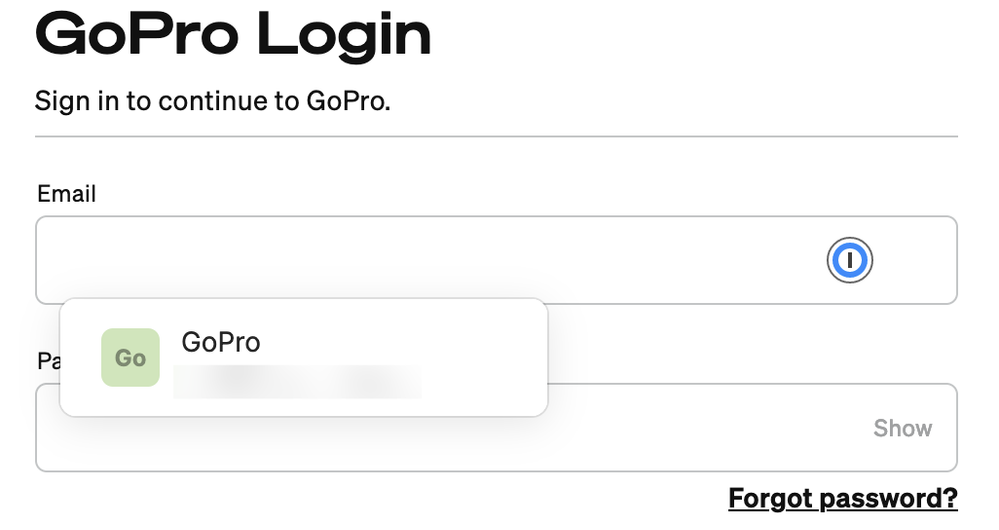999x530 pixels.
Task: Click the green Go avatar icon
Action: (x=130, y=357)
